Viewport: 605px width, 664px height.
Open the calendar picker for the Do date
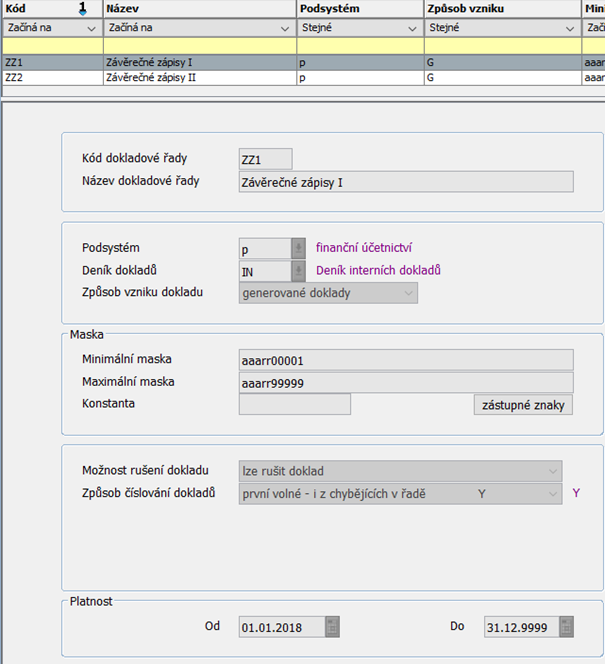click(566, 627)
